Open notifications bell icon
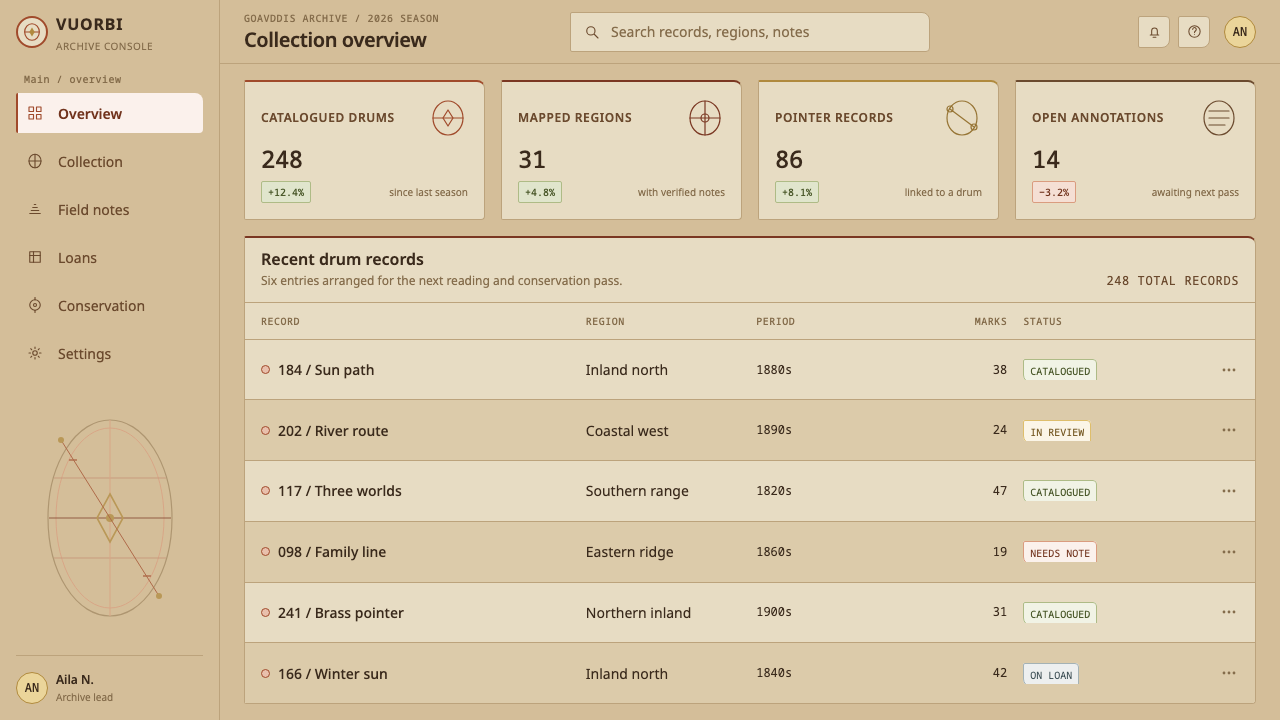The width and height of the screenshot is (1280, 720). [1154, 32]
